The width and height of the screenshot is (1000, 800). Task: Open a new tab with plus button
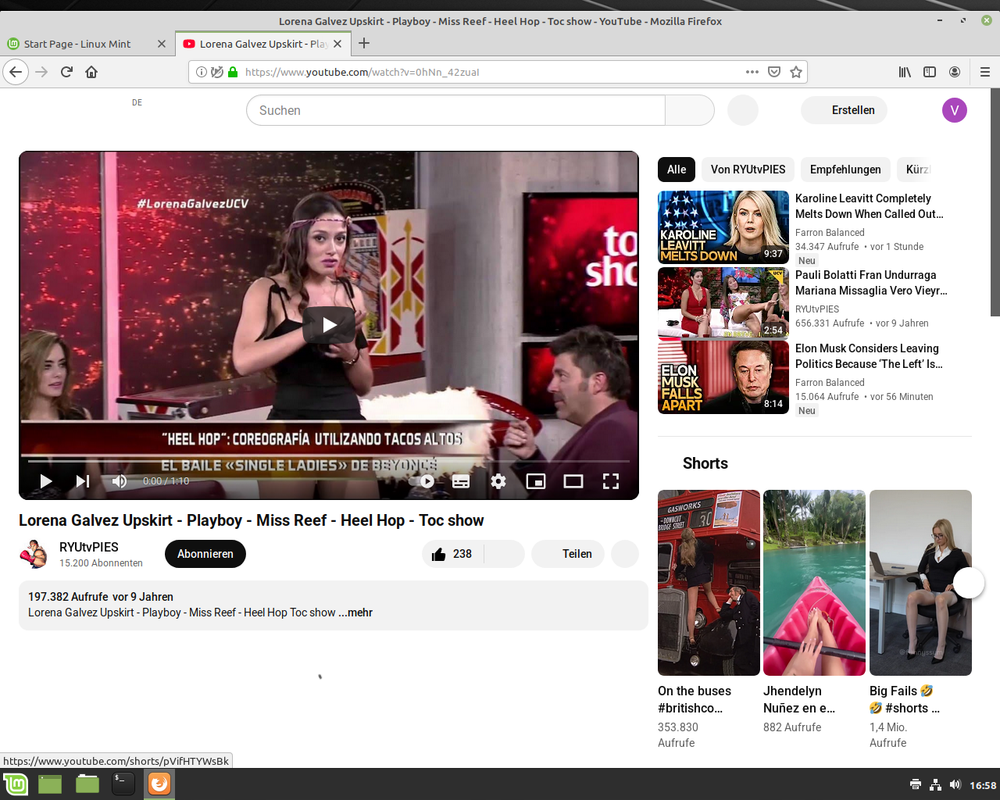click(364, 43)
